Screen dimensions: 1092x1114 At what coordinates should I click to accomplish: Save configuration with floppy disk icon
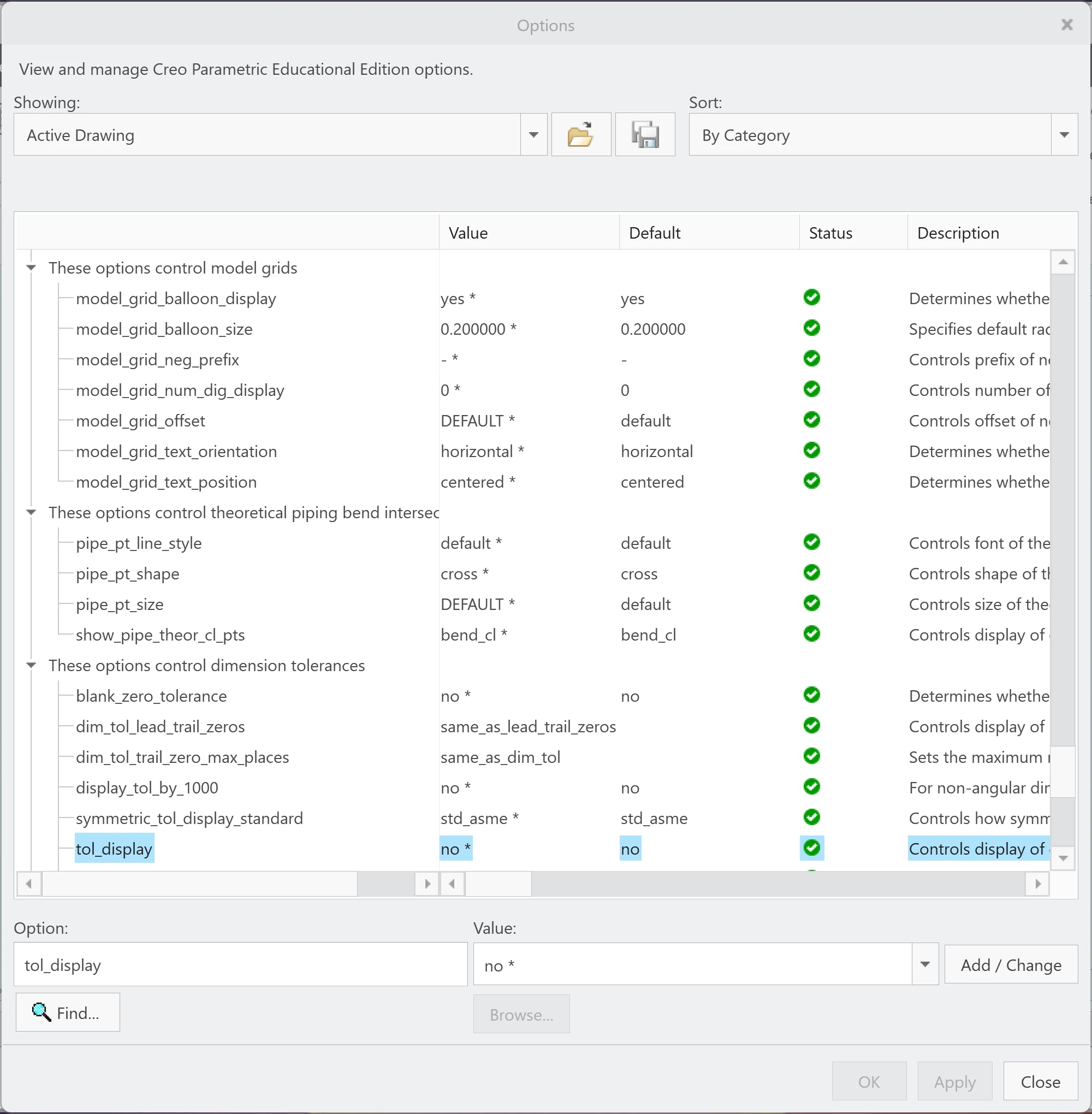(645, 135)
